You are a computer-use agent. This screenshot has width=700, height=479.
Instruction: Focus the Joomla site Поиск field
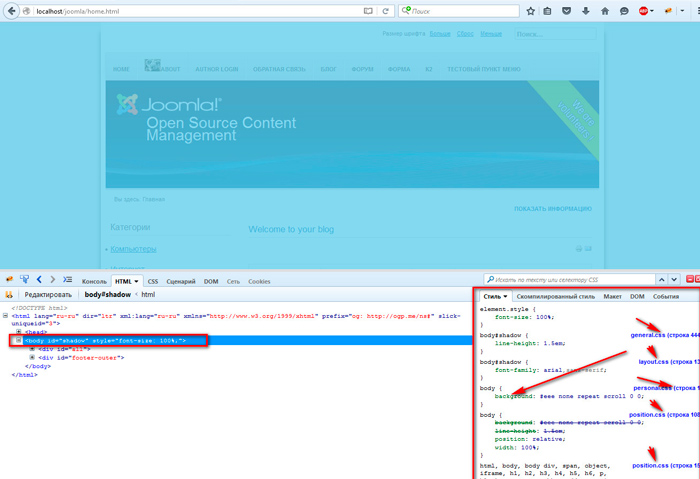point(555,34)
